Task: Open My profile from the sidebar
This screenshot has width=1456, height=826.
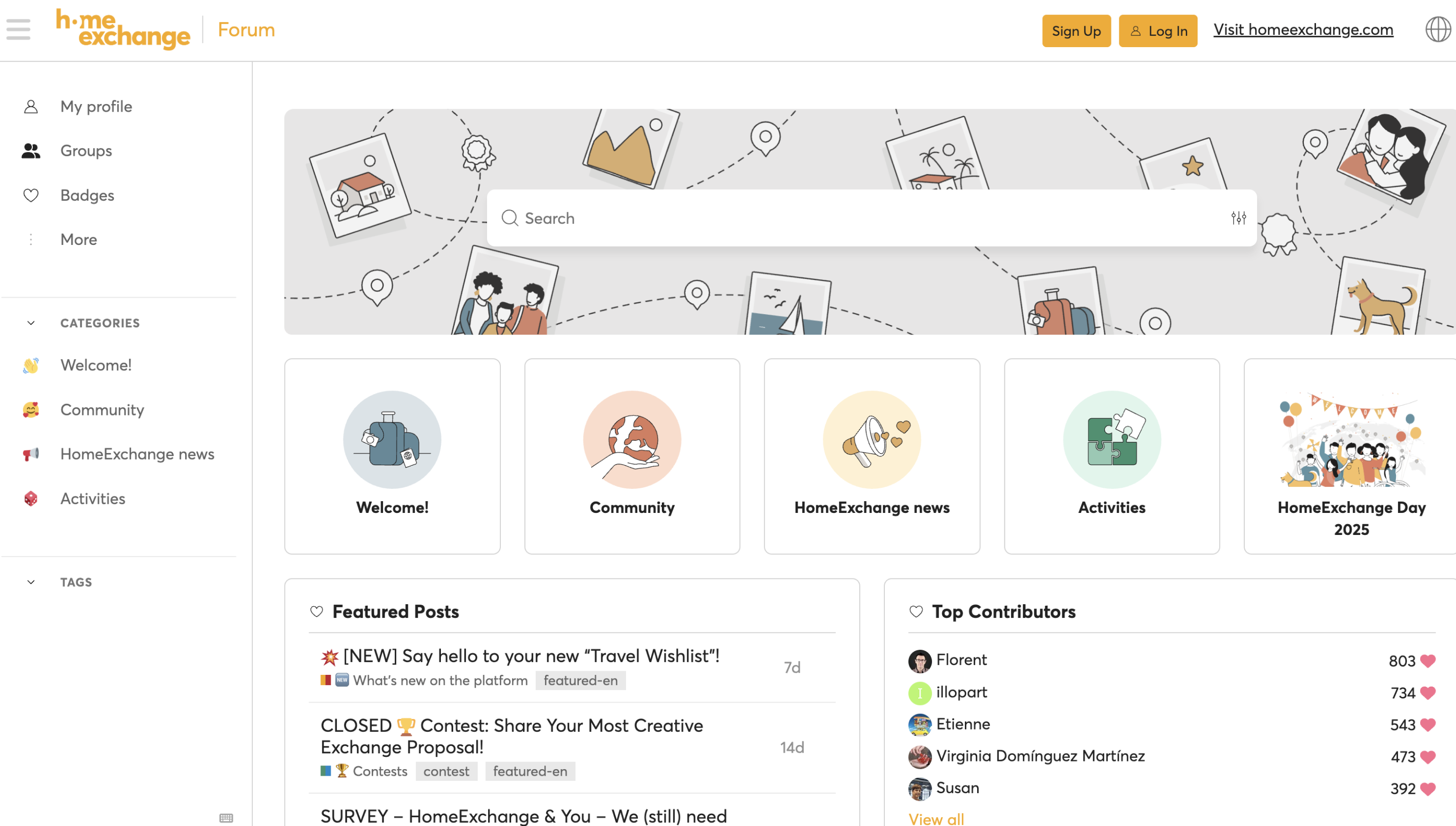Action: [x=95, y=106]
